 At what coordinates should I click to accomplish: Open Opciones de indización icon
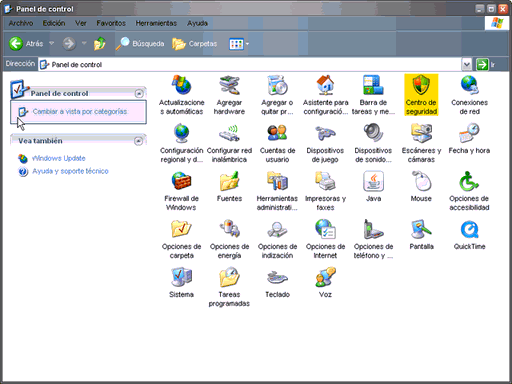pyautogui.click(x=277, y=239)
